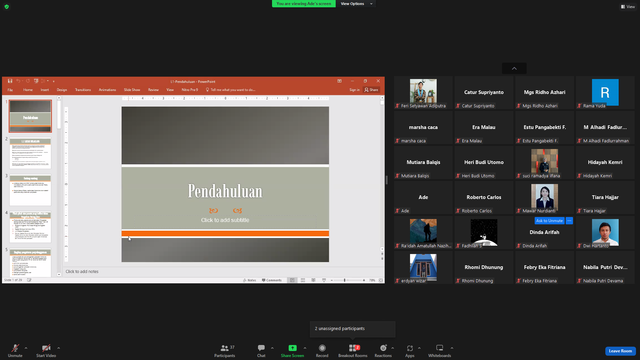Viewport: 640px width, 360px height.
Task: Expand the Apps options arrow
Action: point(419,348)
